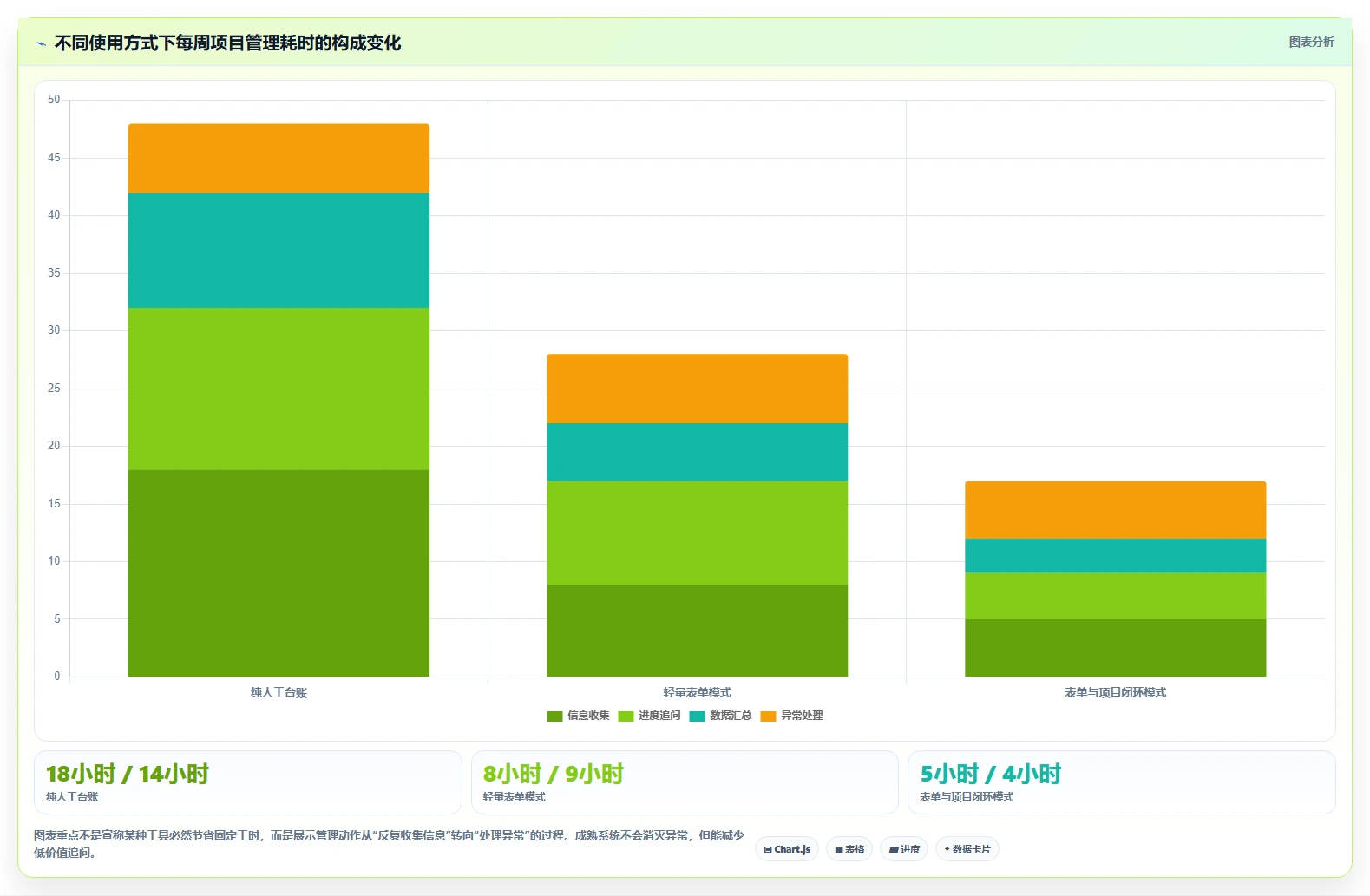
Task: Toggle the 异常处理 legend item
Action: (x=791, y=716)
